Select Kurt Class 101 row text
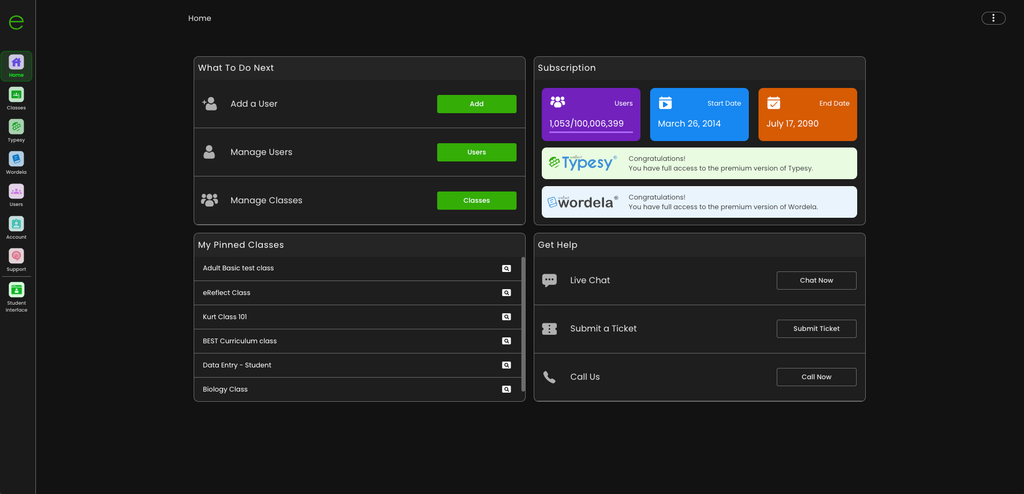The width and height of the screenshot is (1024, 494). pos(225,317)
